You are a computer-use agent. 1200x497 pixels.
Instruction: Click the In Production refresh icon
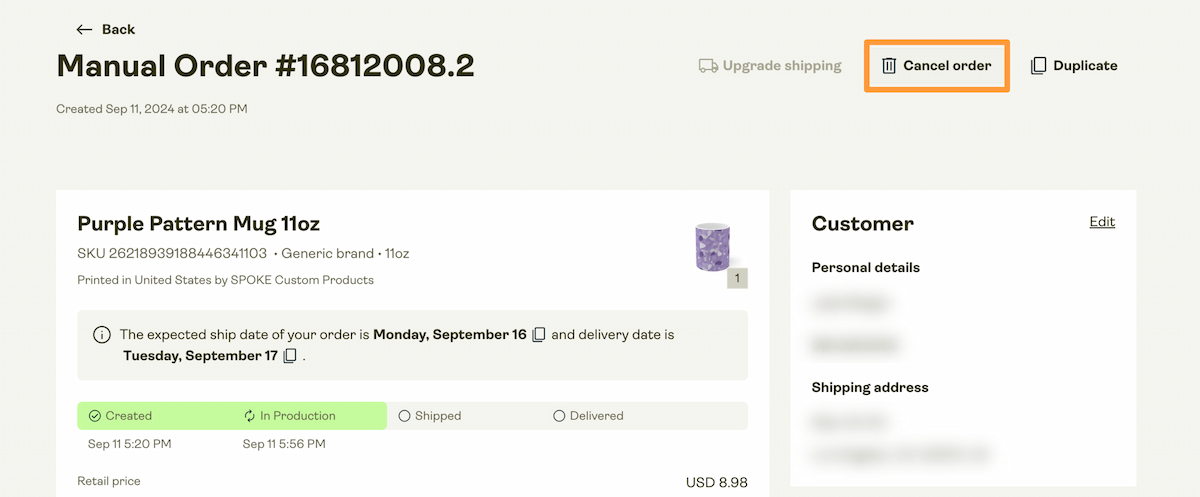point(250,416)
